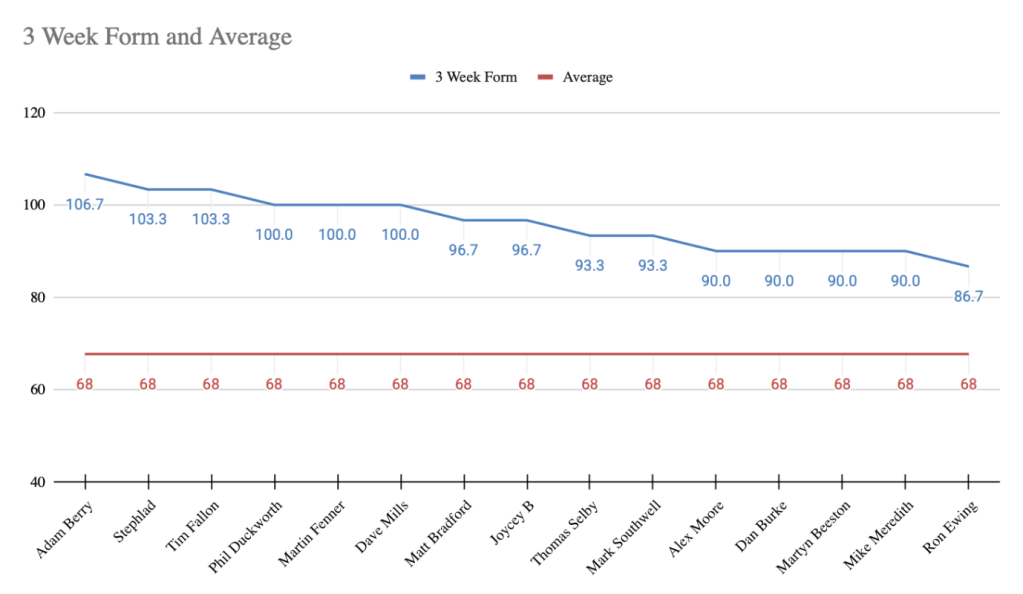Select the 'Stephlad' x-axis label
Screen dimensions: 1023x594
pyautogui.click(x=134, y=518)
